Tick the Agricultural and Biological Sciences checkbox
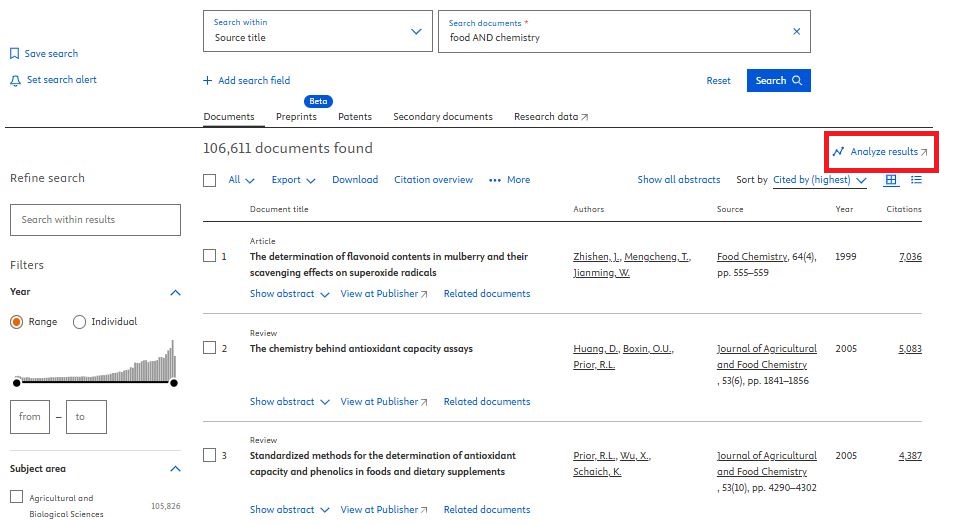 (x=16, y=497)
